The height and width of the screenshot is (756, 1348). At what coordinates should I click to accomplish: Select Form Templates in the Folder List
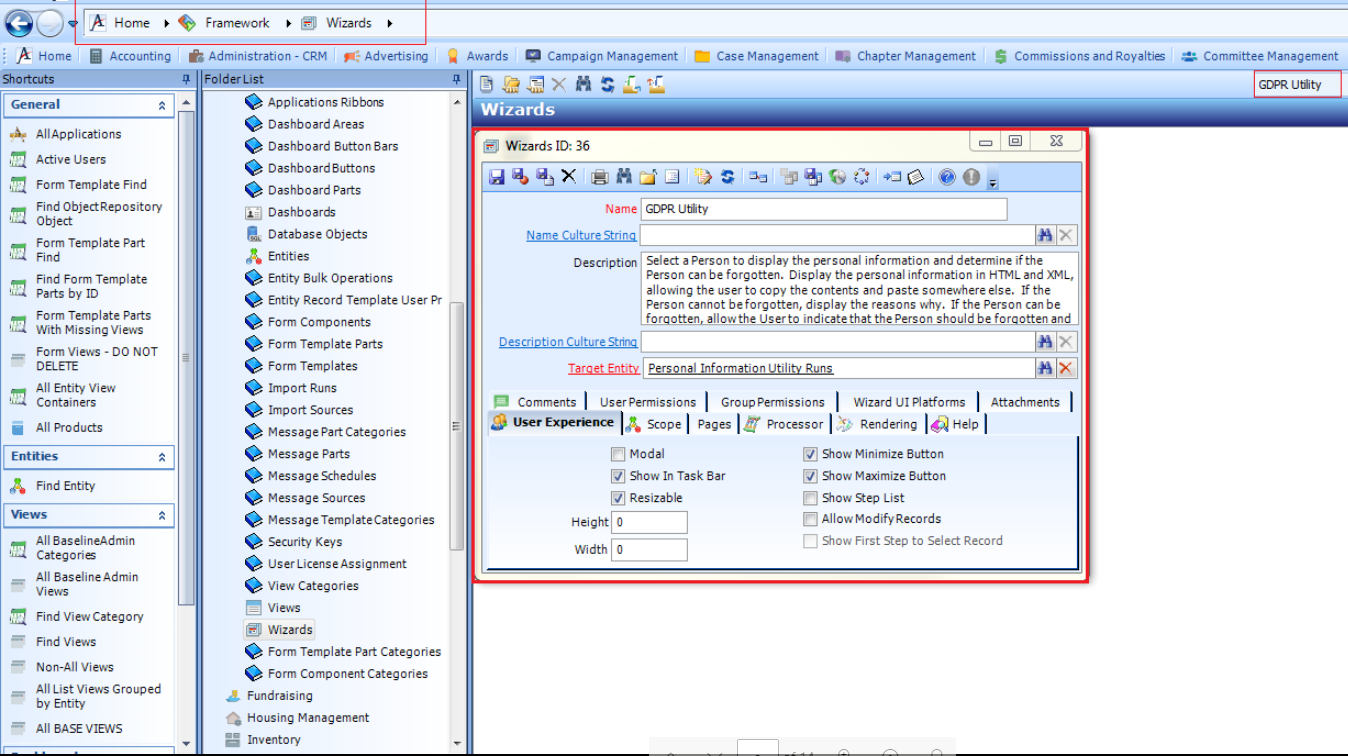pos(312,366)
